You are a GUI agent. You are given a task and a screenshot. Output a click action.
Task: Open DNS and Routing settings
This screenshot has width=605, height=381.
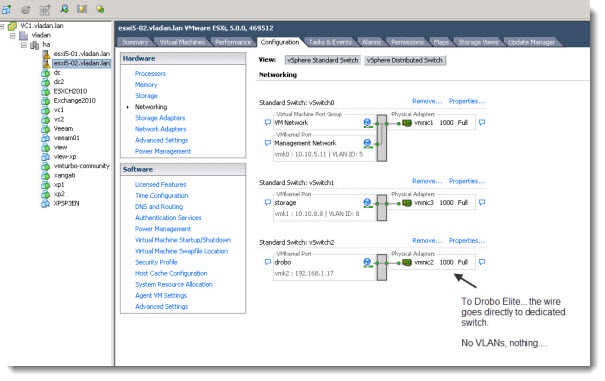[159, 207]
